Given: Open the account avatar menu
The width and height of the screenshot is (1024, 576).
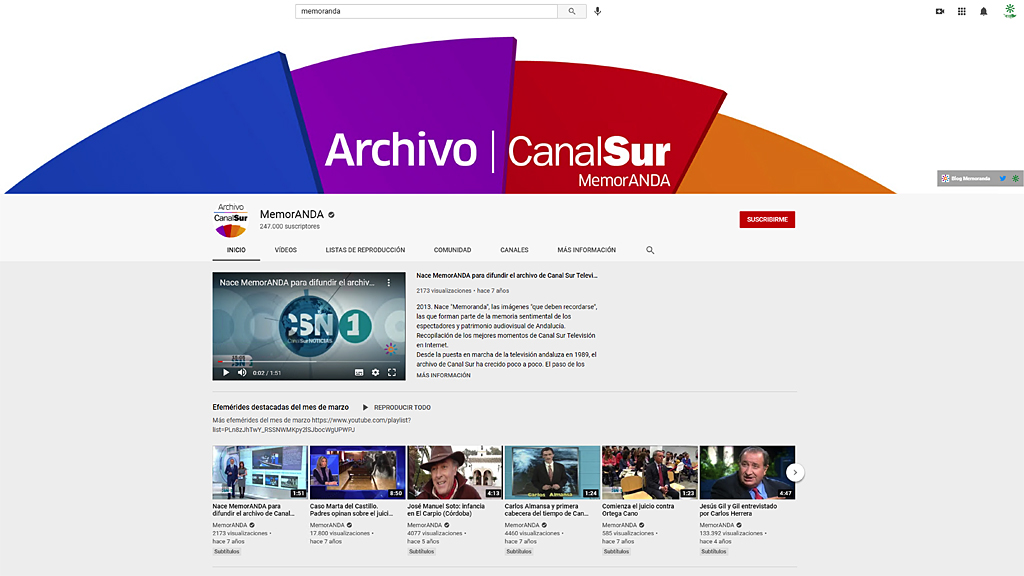Looking at the screenshot, I should coord(1010,11).
